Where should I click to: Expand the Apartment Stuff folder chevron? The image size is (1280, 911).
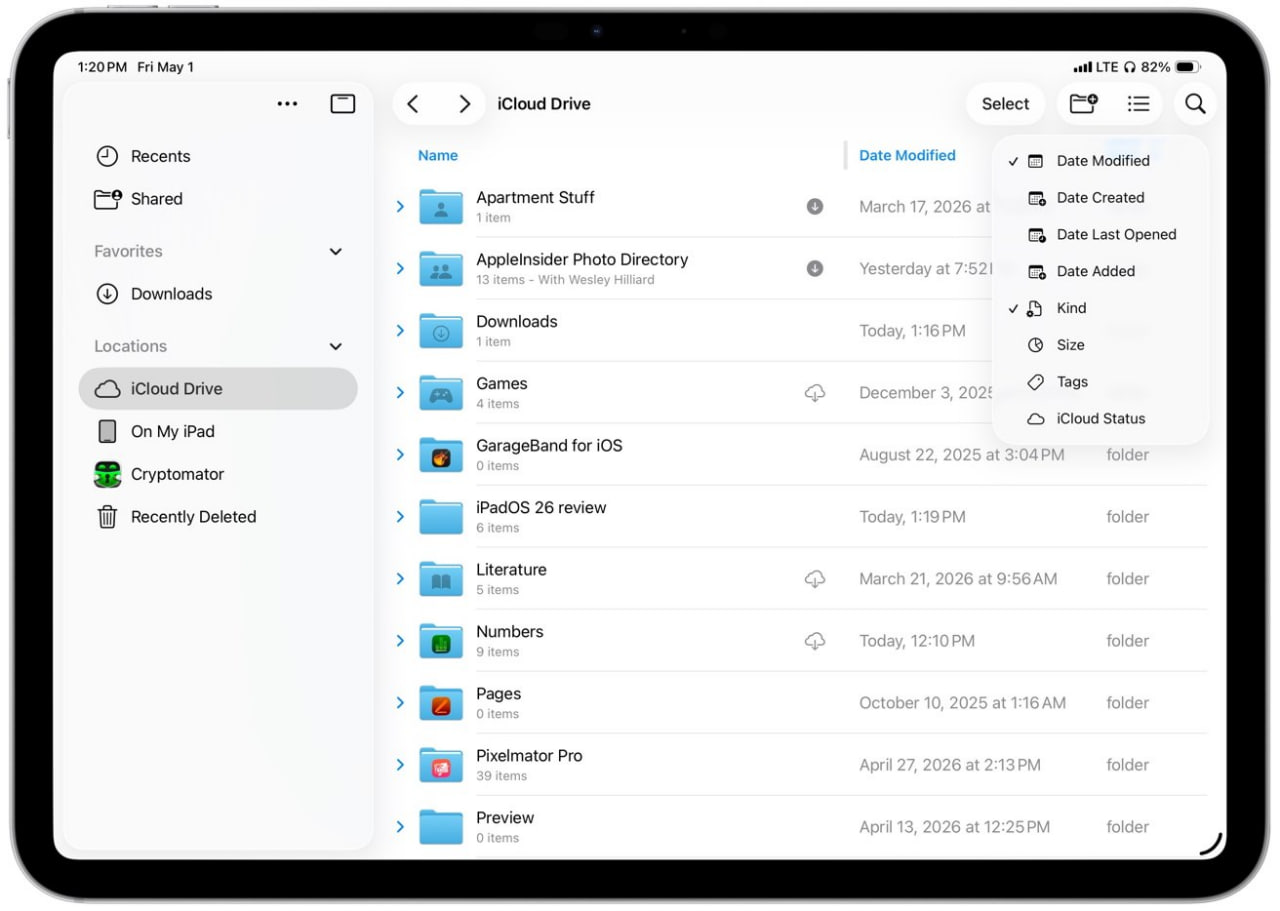click(x=400, y=206)
